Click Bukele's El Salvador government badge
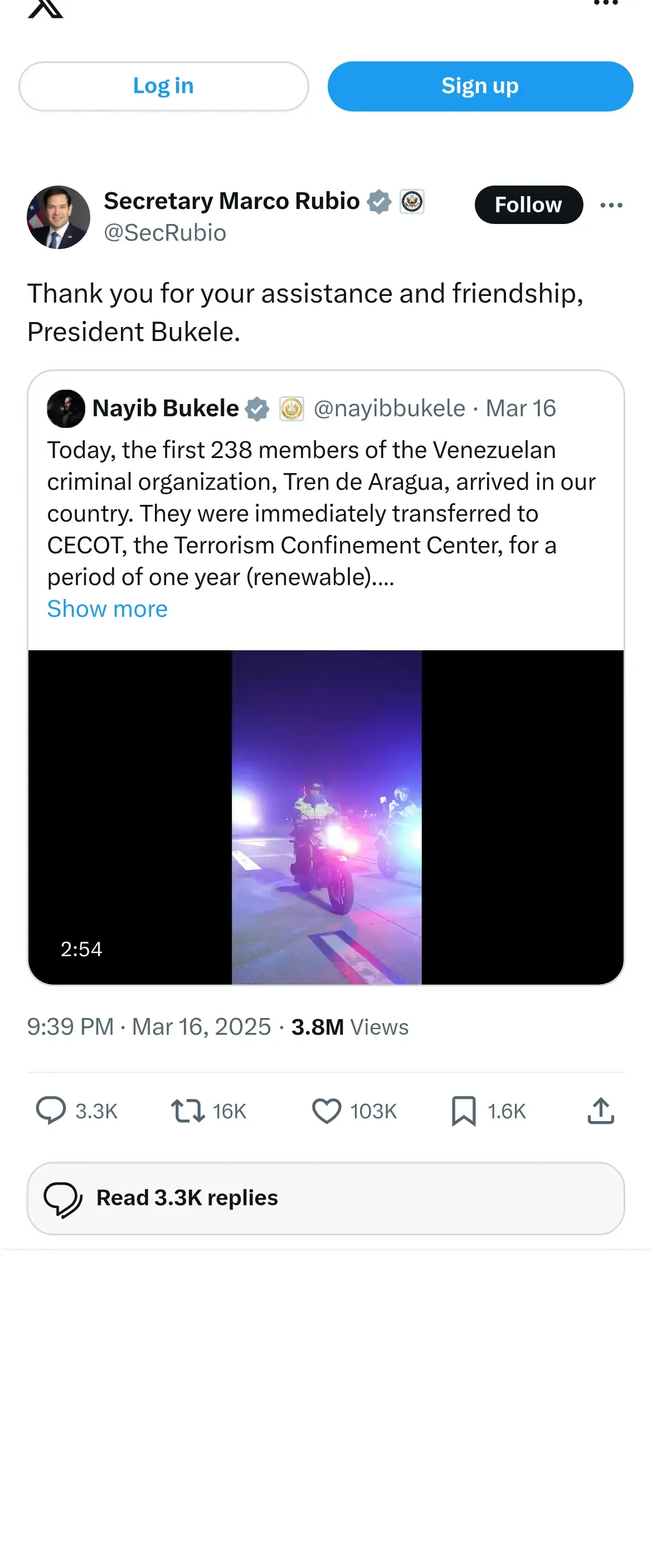652x1568 pixels. click(291, 408)
